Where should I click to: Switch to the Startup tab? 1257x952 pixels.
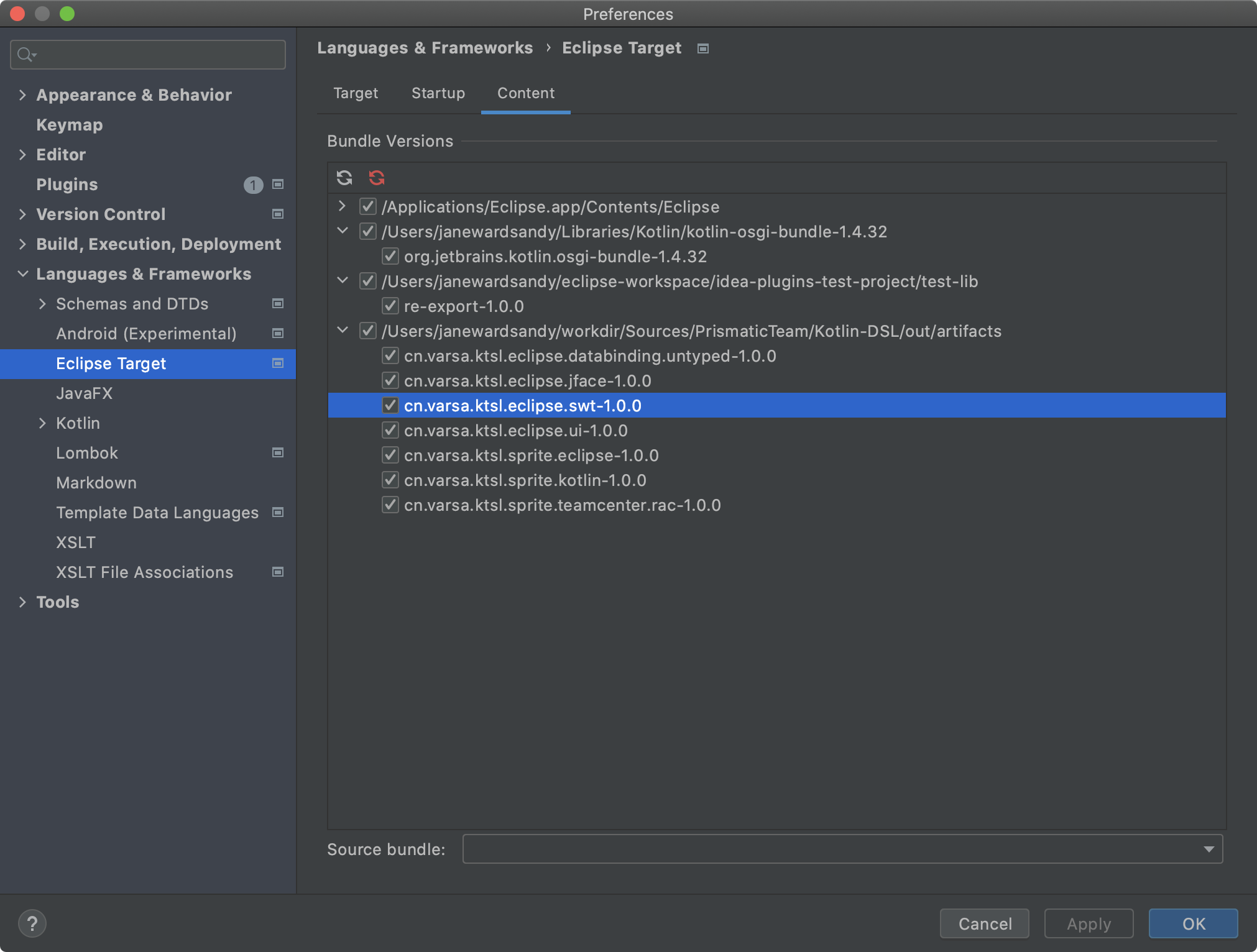(438, 93)
